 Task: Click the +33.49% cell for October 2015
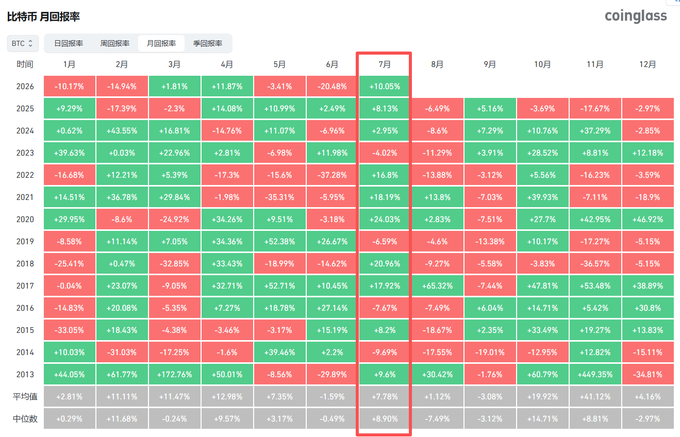tap(542, 330)
